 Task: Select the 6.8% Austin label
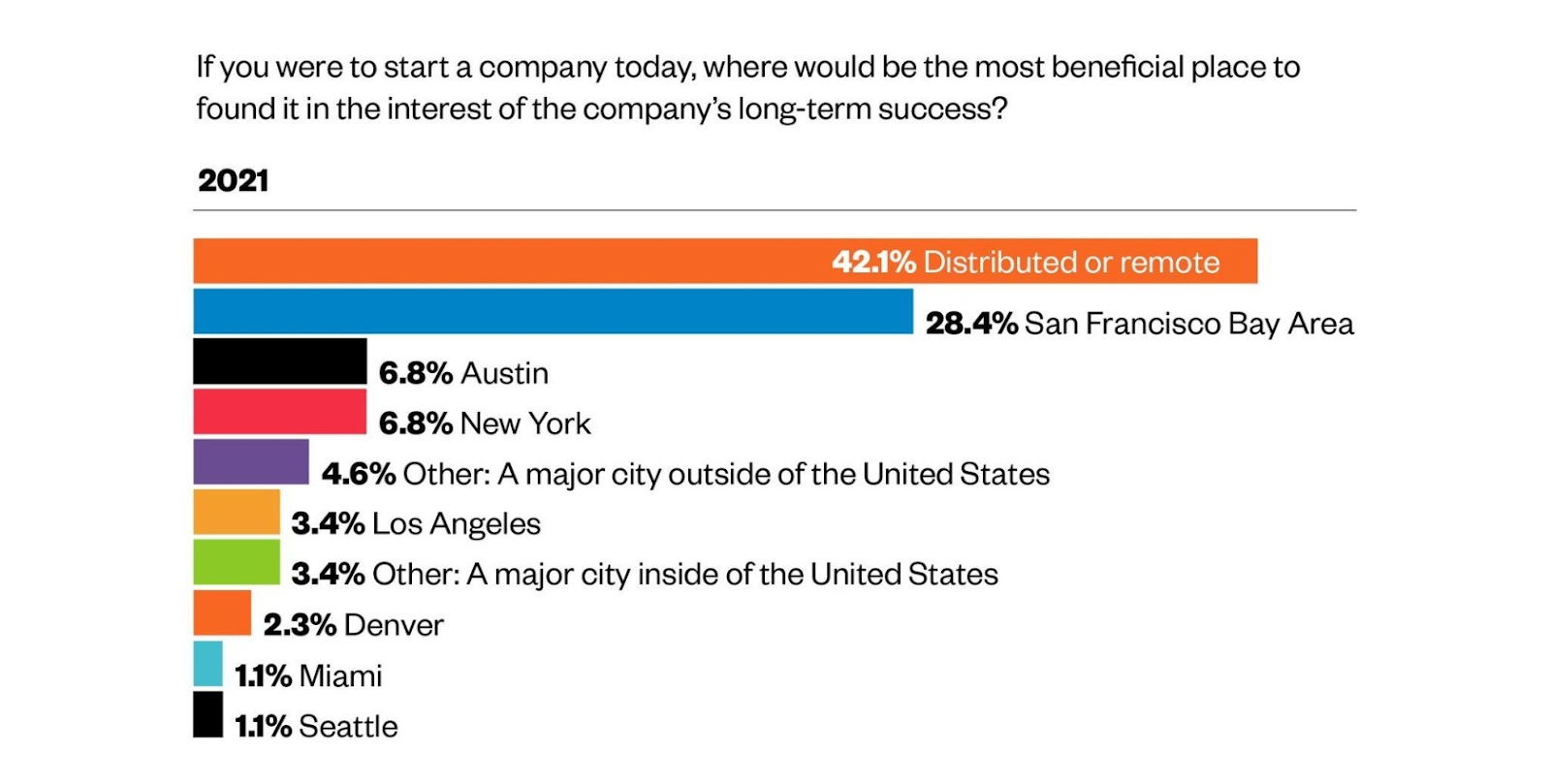point(463,373)
